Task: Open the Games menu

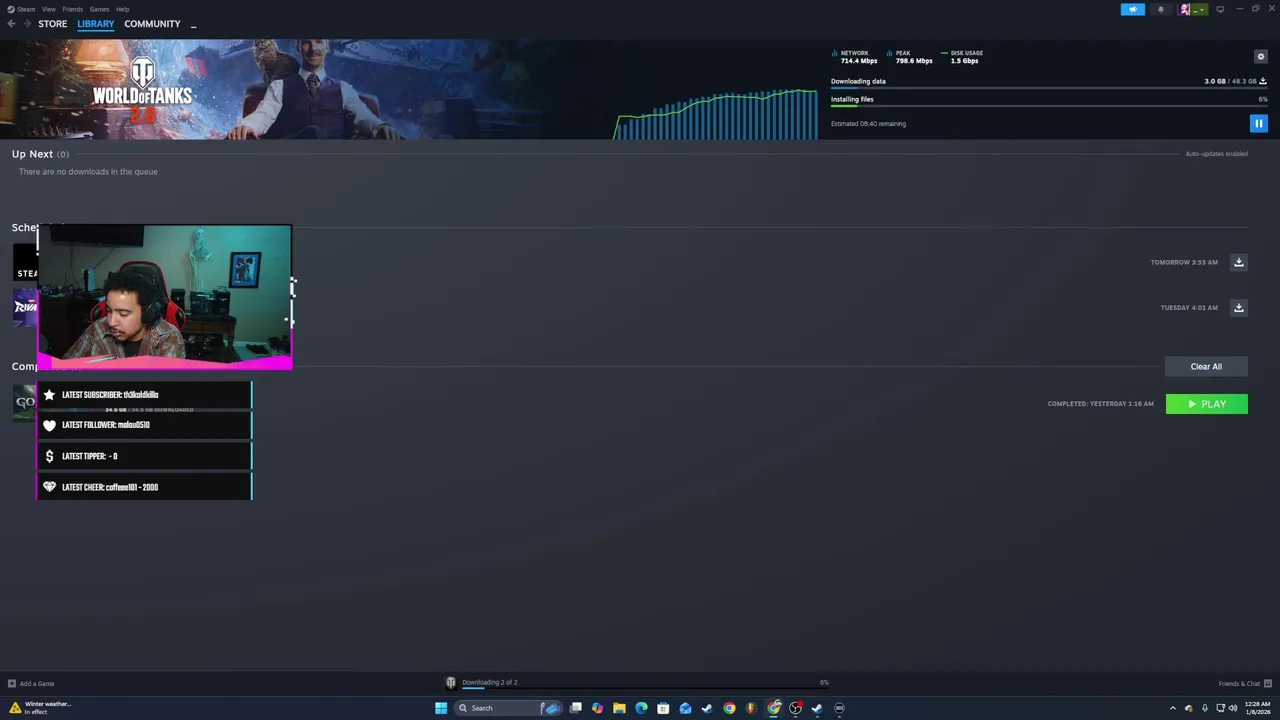Action: (x=99, y=9)
